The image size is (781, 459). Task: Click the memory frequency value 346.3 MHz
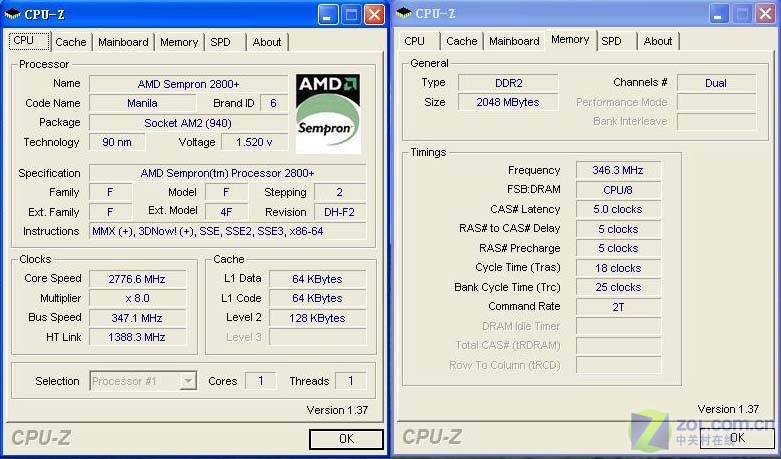pos(618,170)
